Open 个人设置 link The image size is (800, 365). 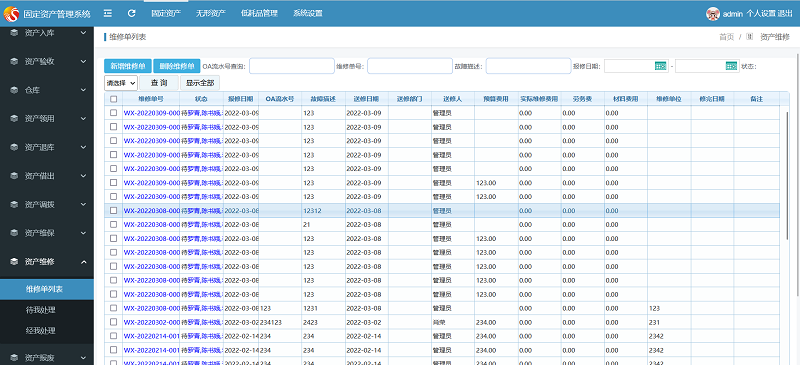[x=761, y=14]
